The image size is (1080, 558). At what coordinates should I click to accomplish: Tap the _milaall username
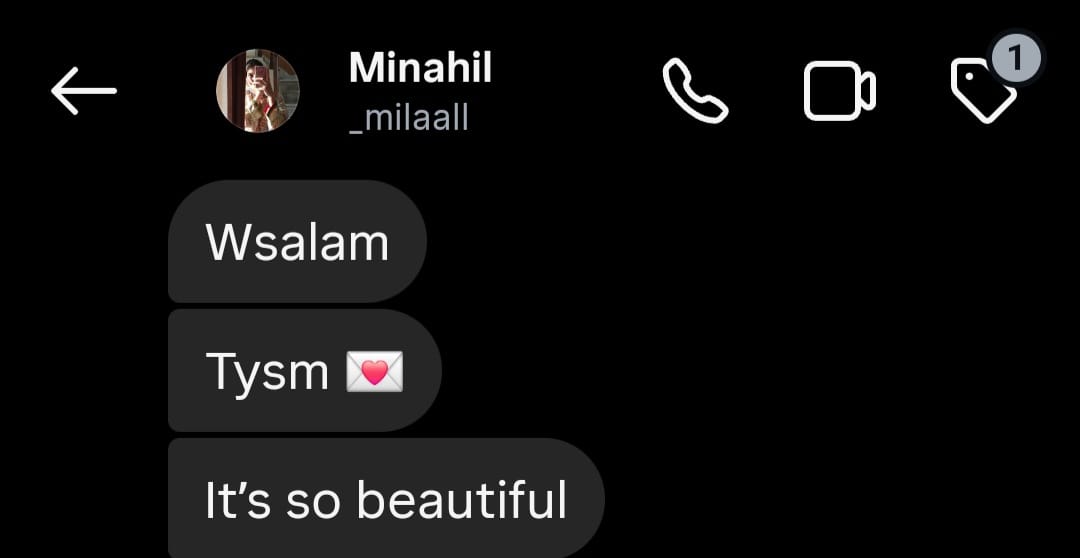408,118
